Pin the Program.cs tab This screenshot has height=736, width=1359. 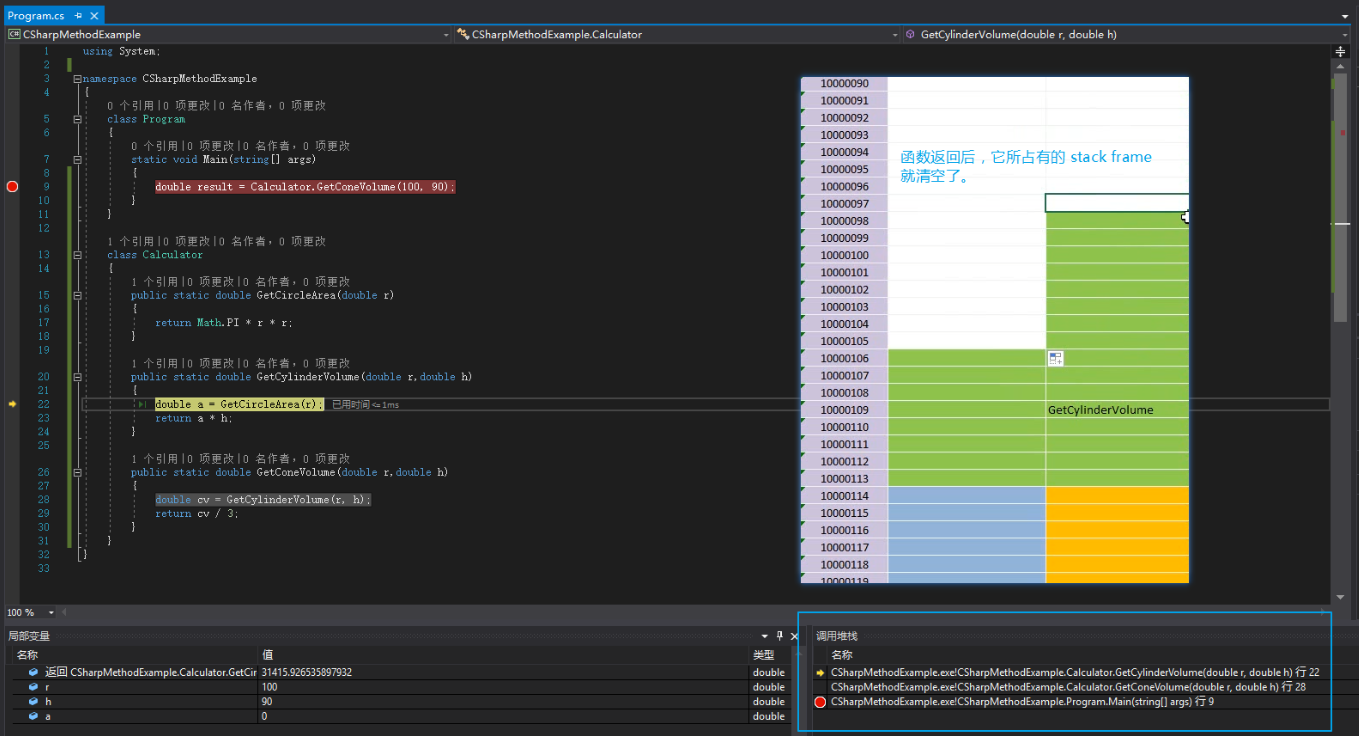(79, 16)
